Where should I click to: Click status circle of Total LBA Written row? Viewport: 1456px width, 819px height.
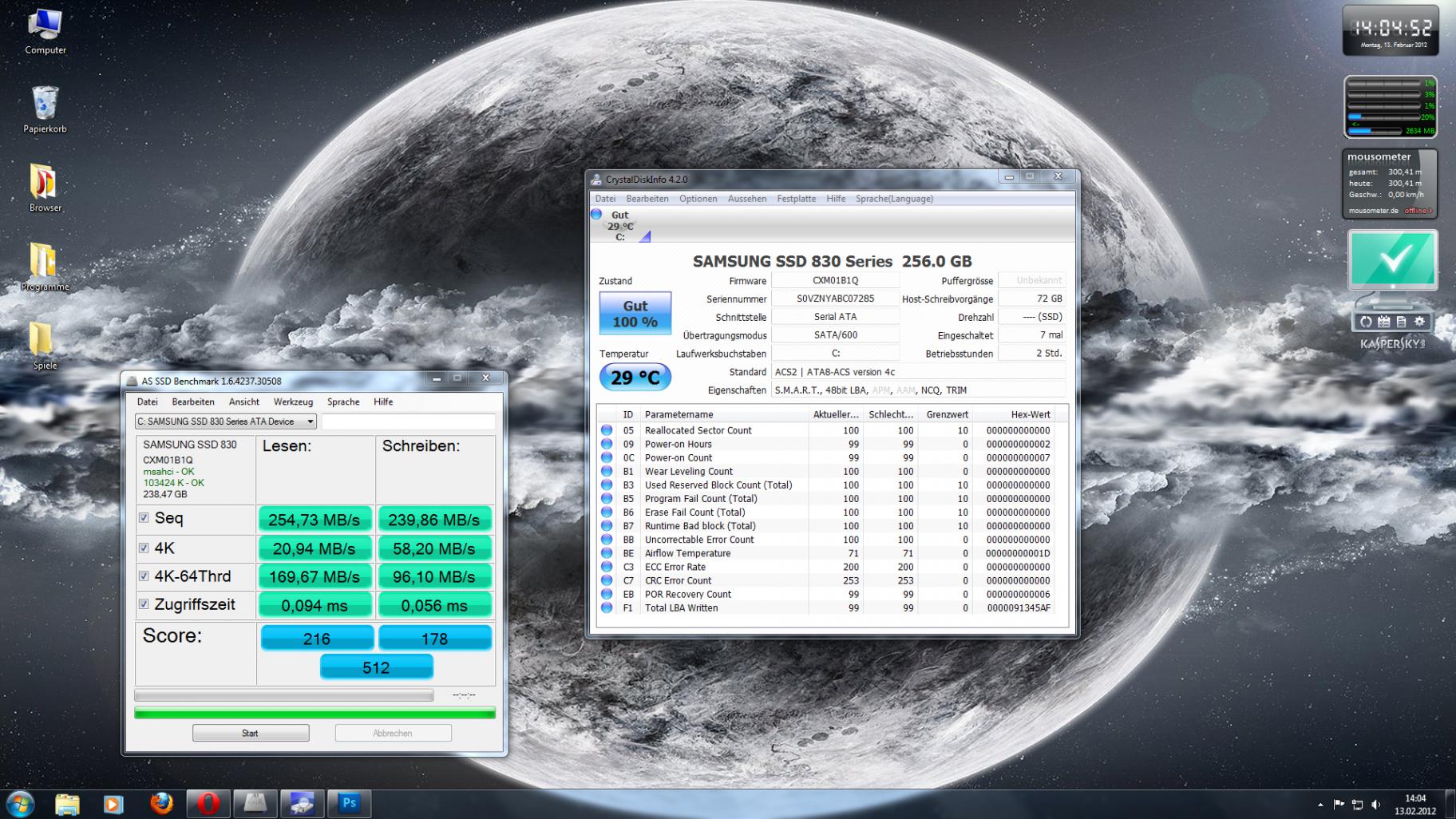(607, 608)
